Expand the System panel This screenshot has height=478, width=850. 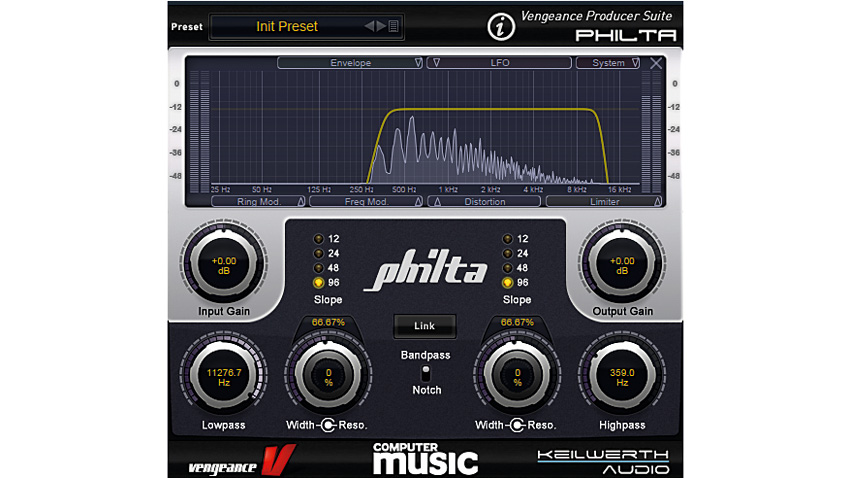pos(608,63)
